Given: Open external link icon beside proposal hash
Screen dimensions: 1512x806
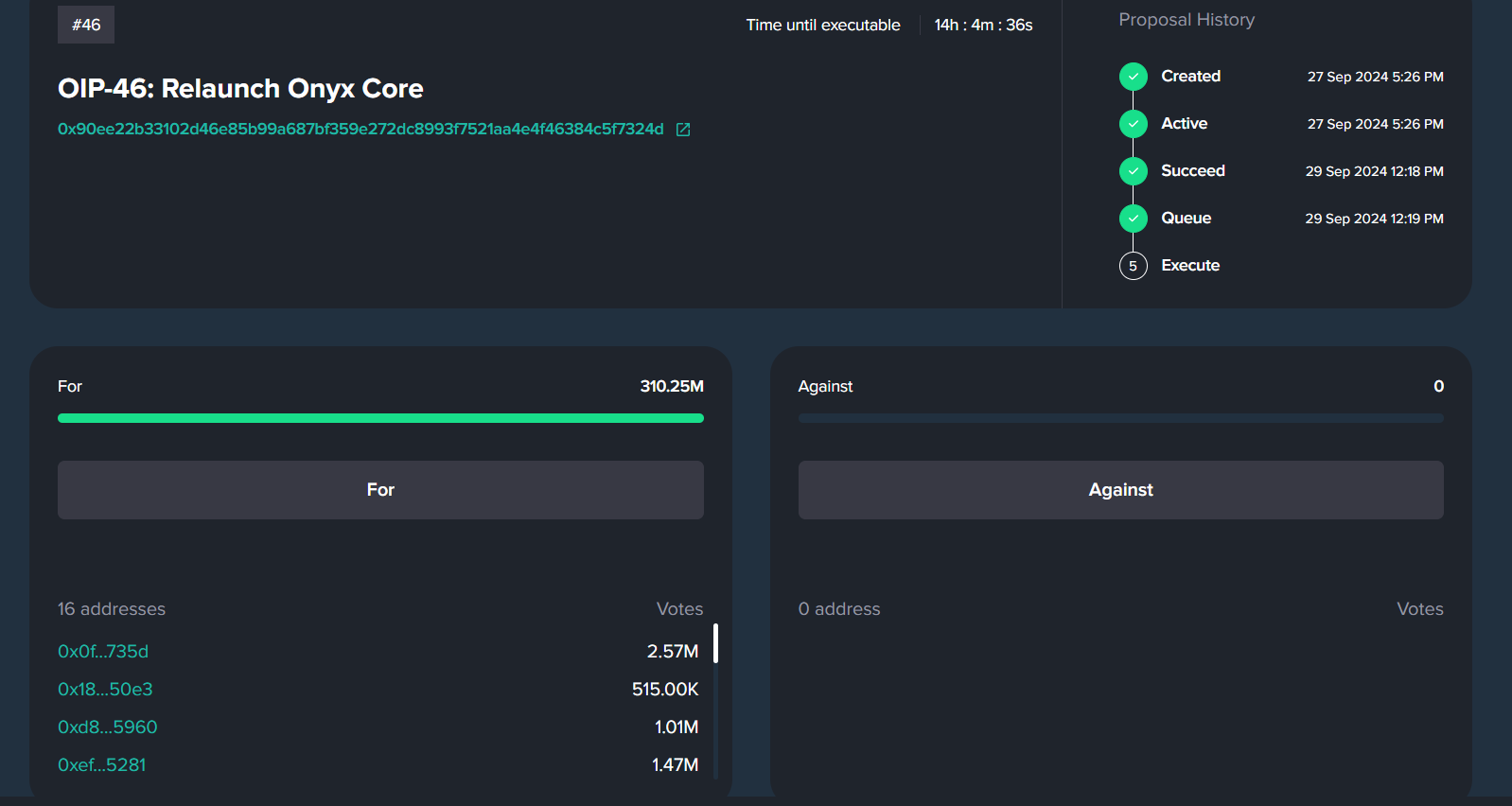Looking at the screenshot, I should (x=683, y=130).
